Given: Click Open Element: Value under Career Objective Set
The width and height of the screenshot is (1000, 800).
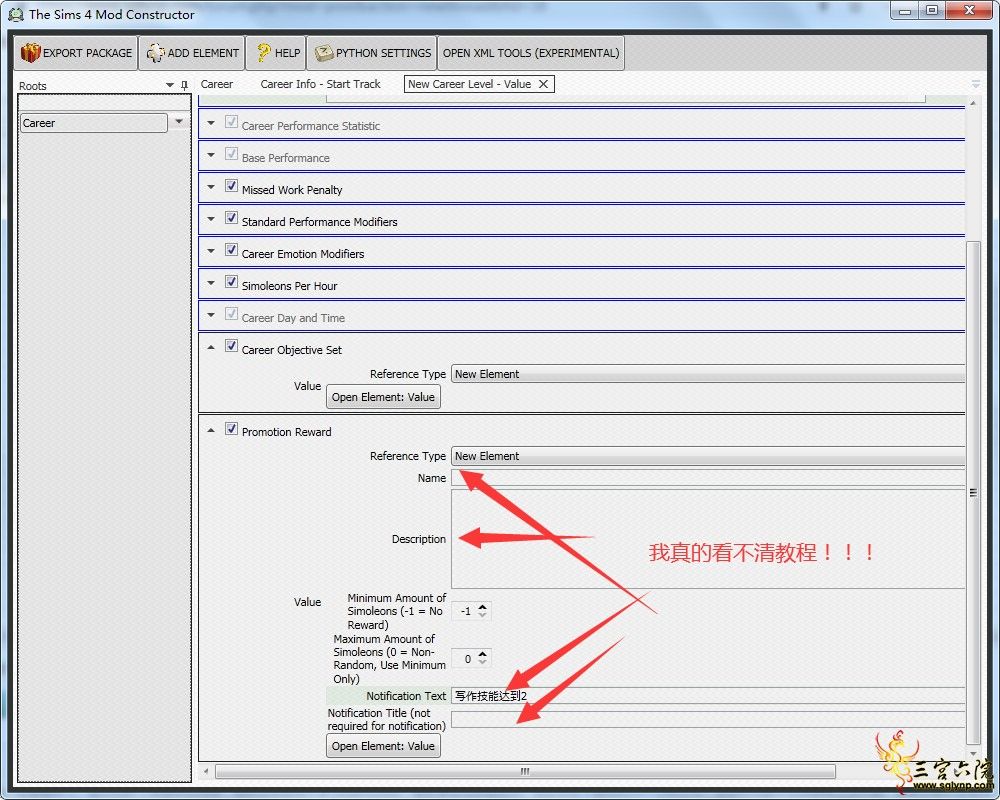Looking at the screenshot, I should 383,397.
